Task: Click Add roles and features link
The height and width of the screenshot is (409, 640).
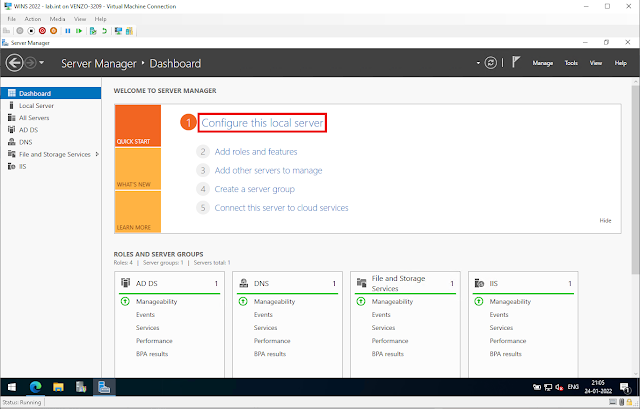Action: [256, 151]
